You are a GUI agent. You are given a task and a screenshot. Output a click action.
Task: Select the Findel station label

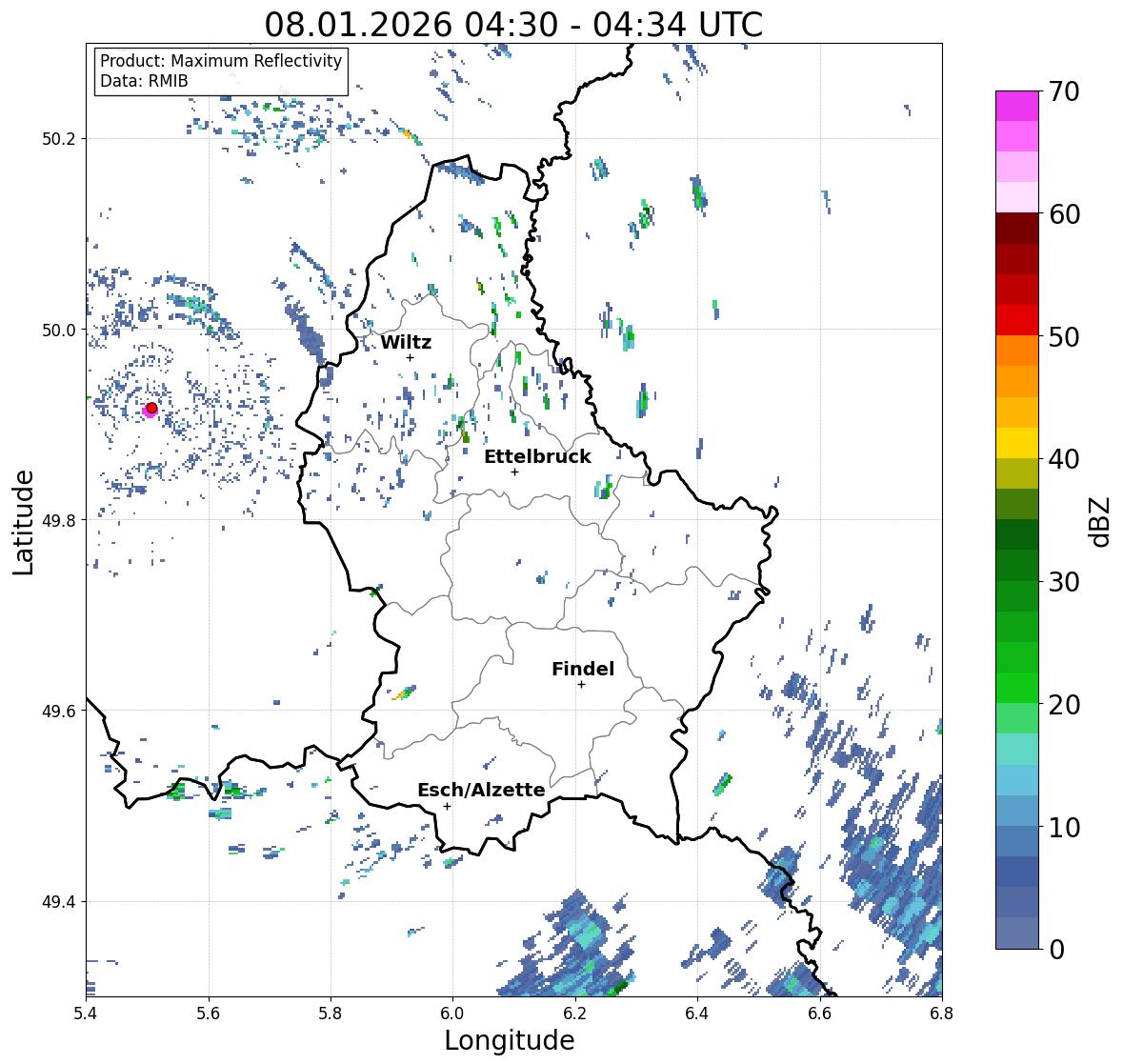[583, 669]
